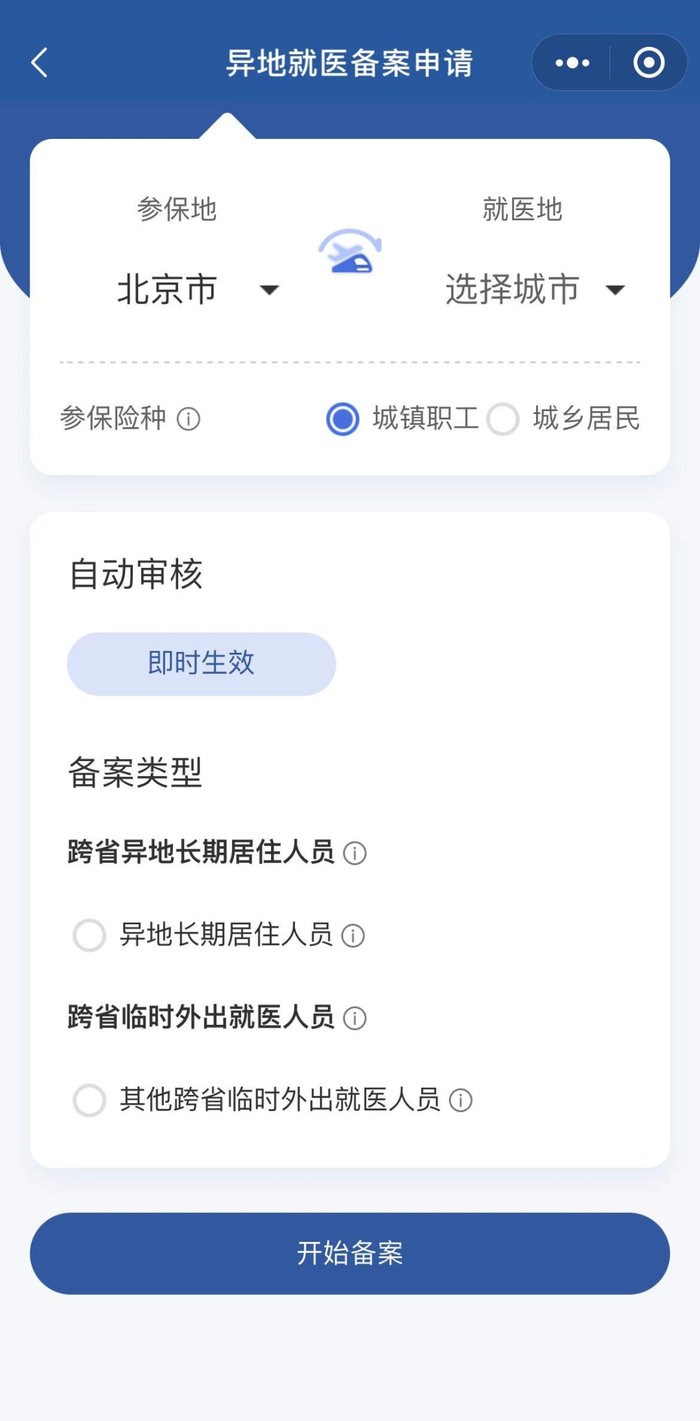
Task: Tap the 北京市 insured city text
Action: [x=167, y=290]
